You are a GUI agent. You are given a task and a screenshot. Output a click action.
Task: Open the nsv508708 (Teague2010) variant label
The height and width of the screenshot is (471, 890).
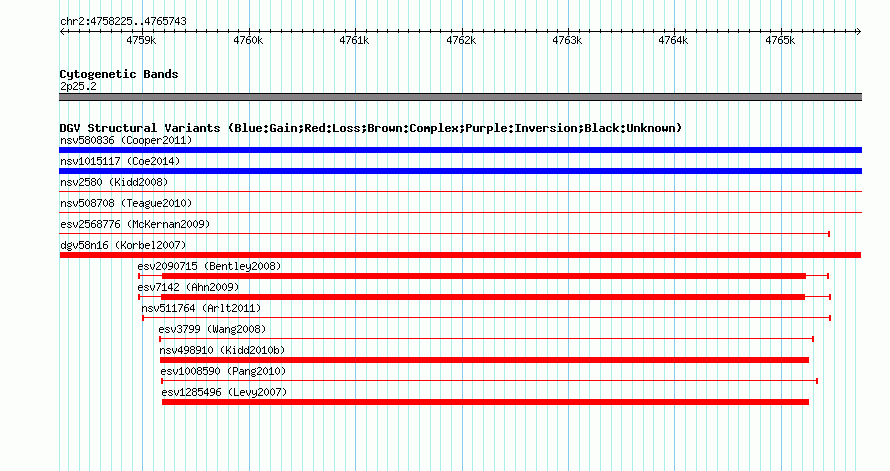126,203
